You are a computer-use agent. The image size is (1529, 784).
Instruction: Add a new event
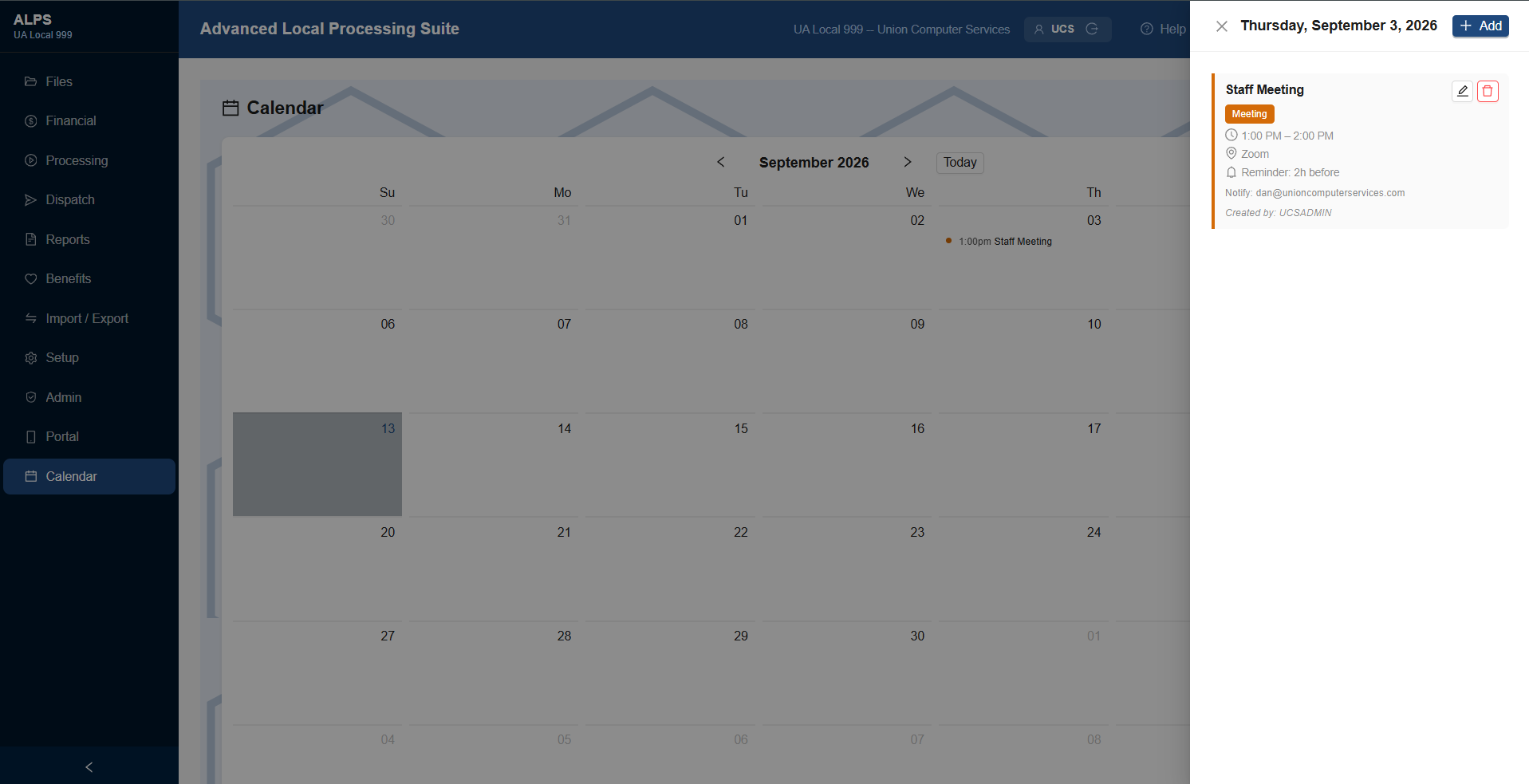pos(1480,26)
